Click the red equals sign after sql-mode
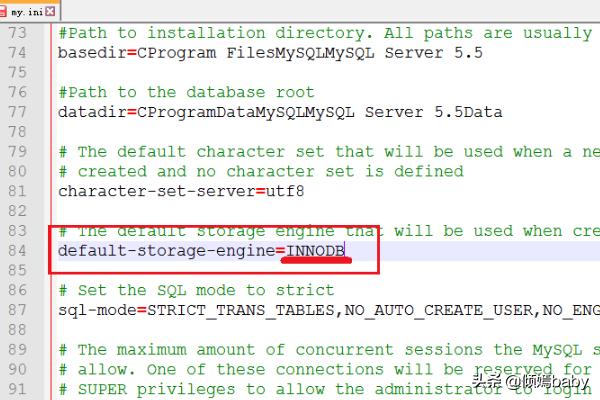The height and width of the screenshot is (400, 600). click(x=142, y=310)
